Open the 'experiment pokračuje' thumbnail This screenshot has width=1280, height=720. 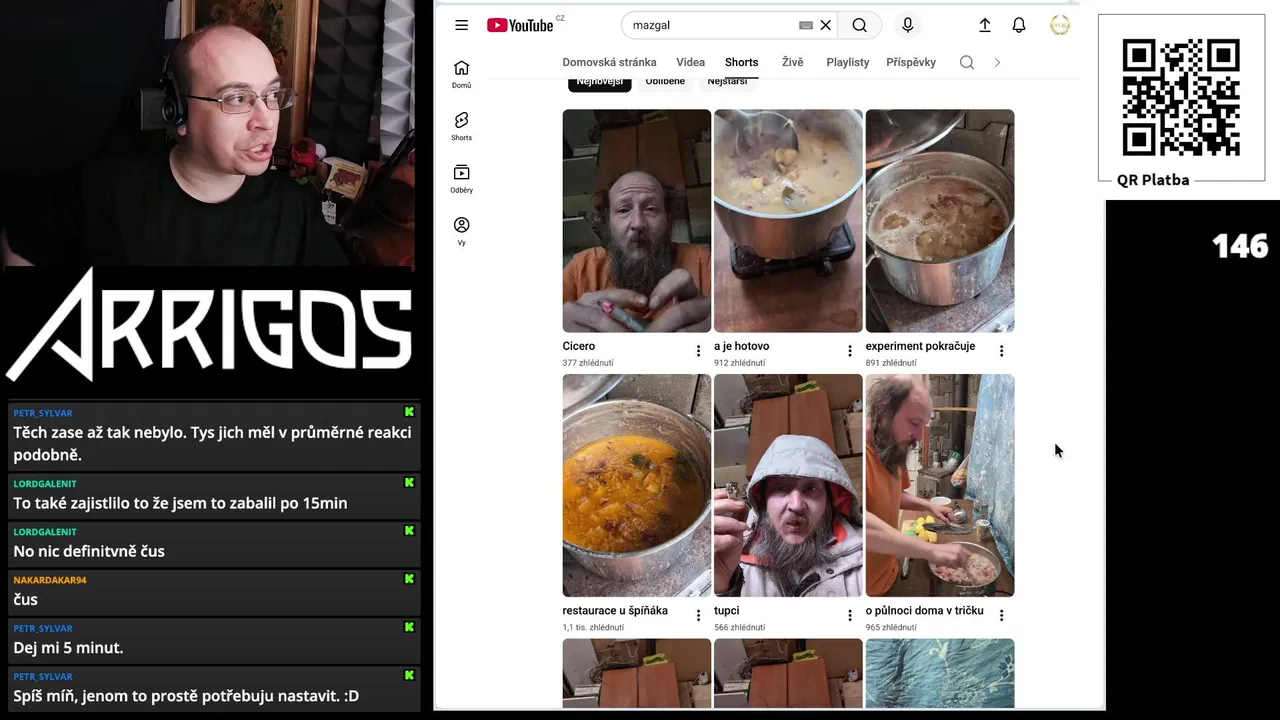940,221
